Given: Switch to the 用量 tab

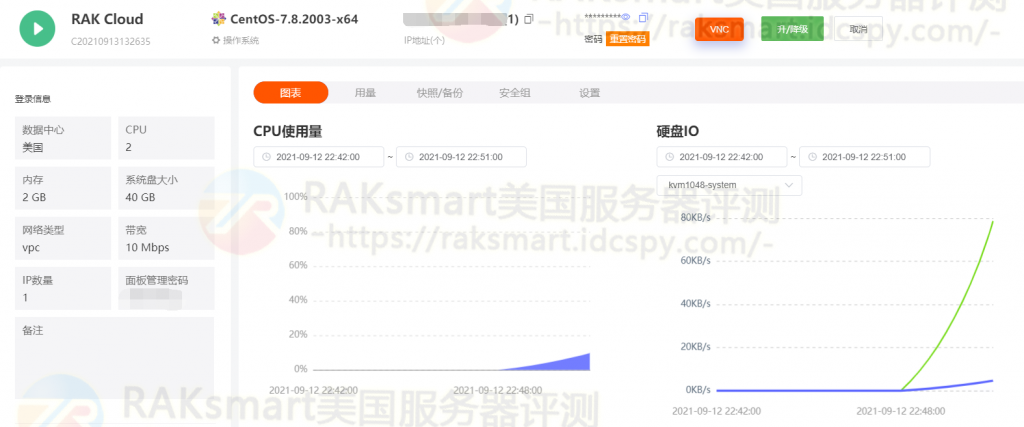Looking at the screenshot, I should (x=365, y=93).
